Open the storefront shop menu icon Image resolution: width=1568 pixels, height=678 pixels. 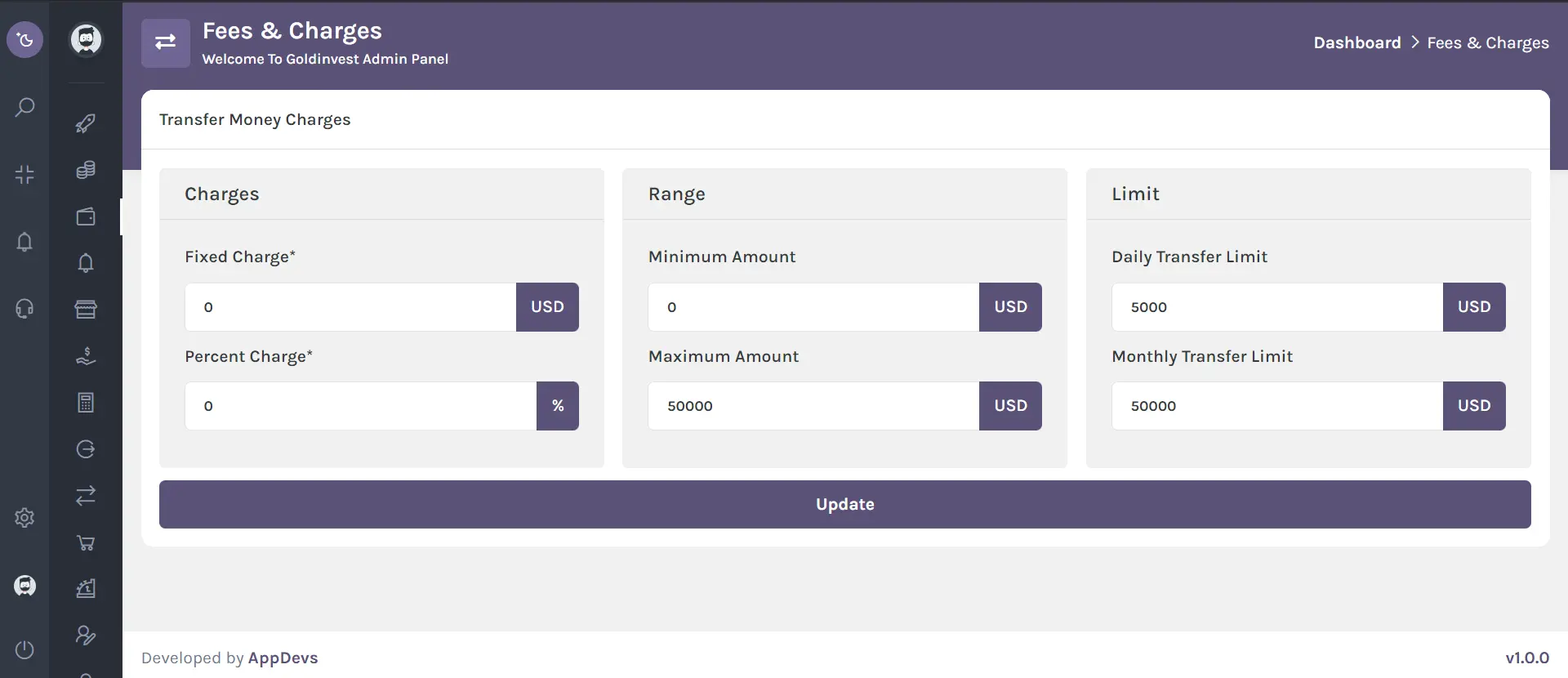point(86,309)
